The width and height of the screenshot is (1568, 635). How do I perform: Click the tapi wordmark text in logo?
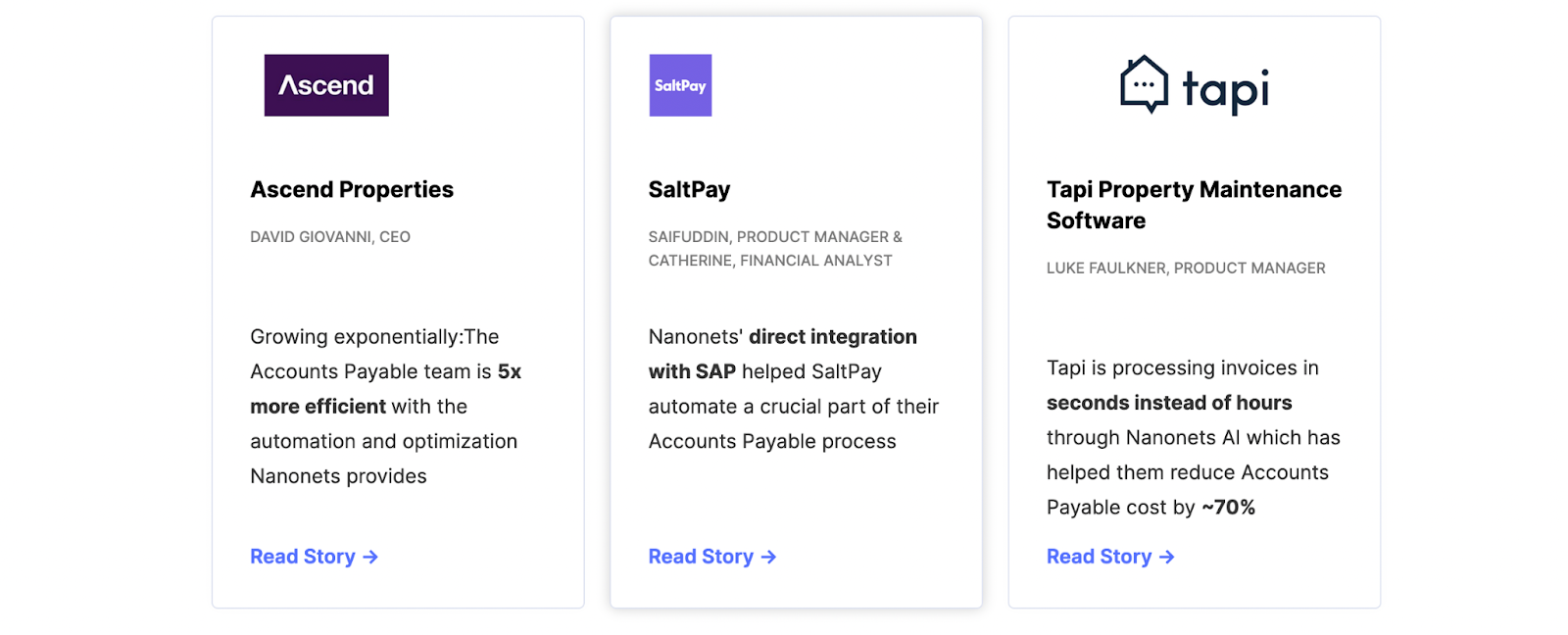[x=1225, y=90]
